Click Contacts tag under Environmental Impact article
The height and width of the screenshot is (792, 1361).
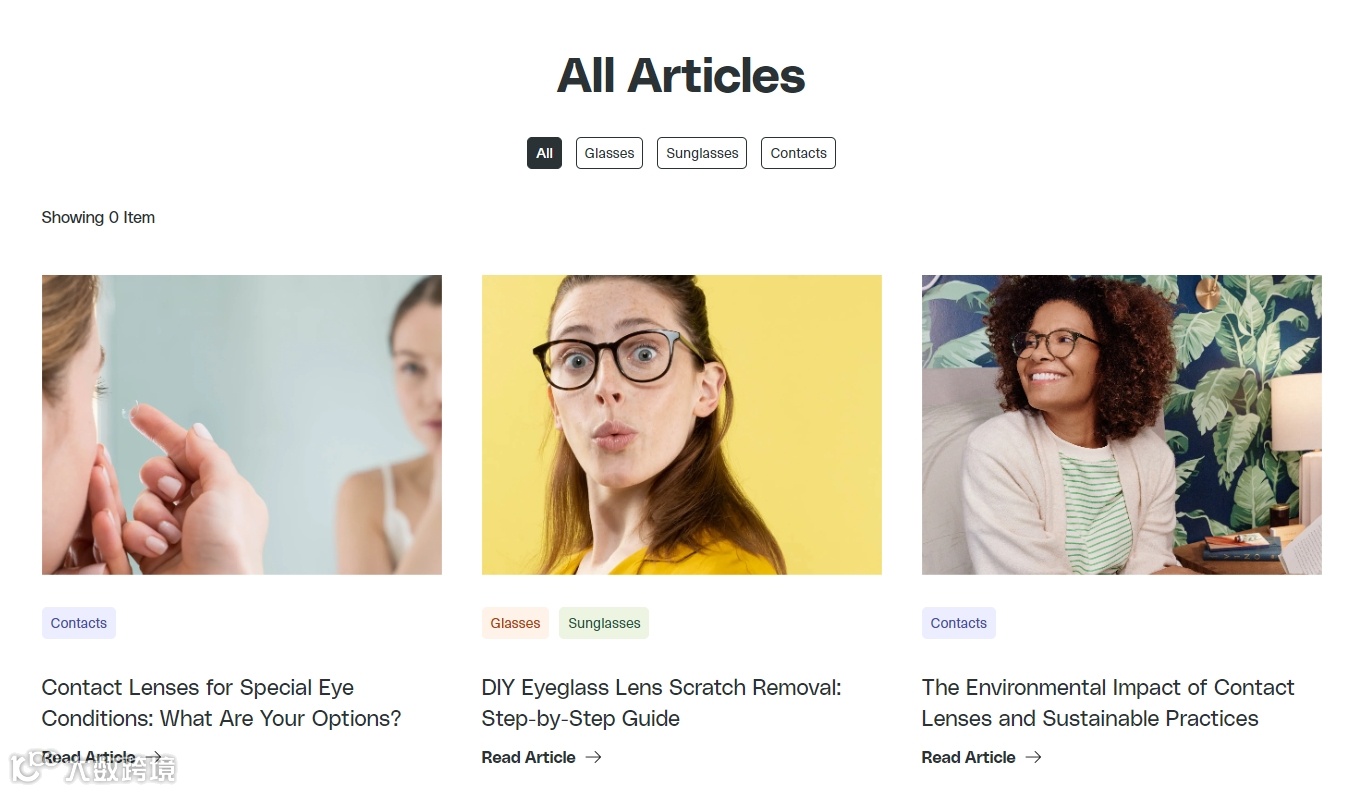tap(959, 623)
